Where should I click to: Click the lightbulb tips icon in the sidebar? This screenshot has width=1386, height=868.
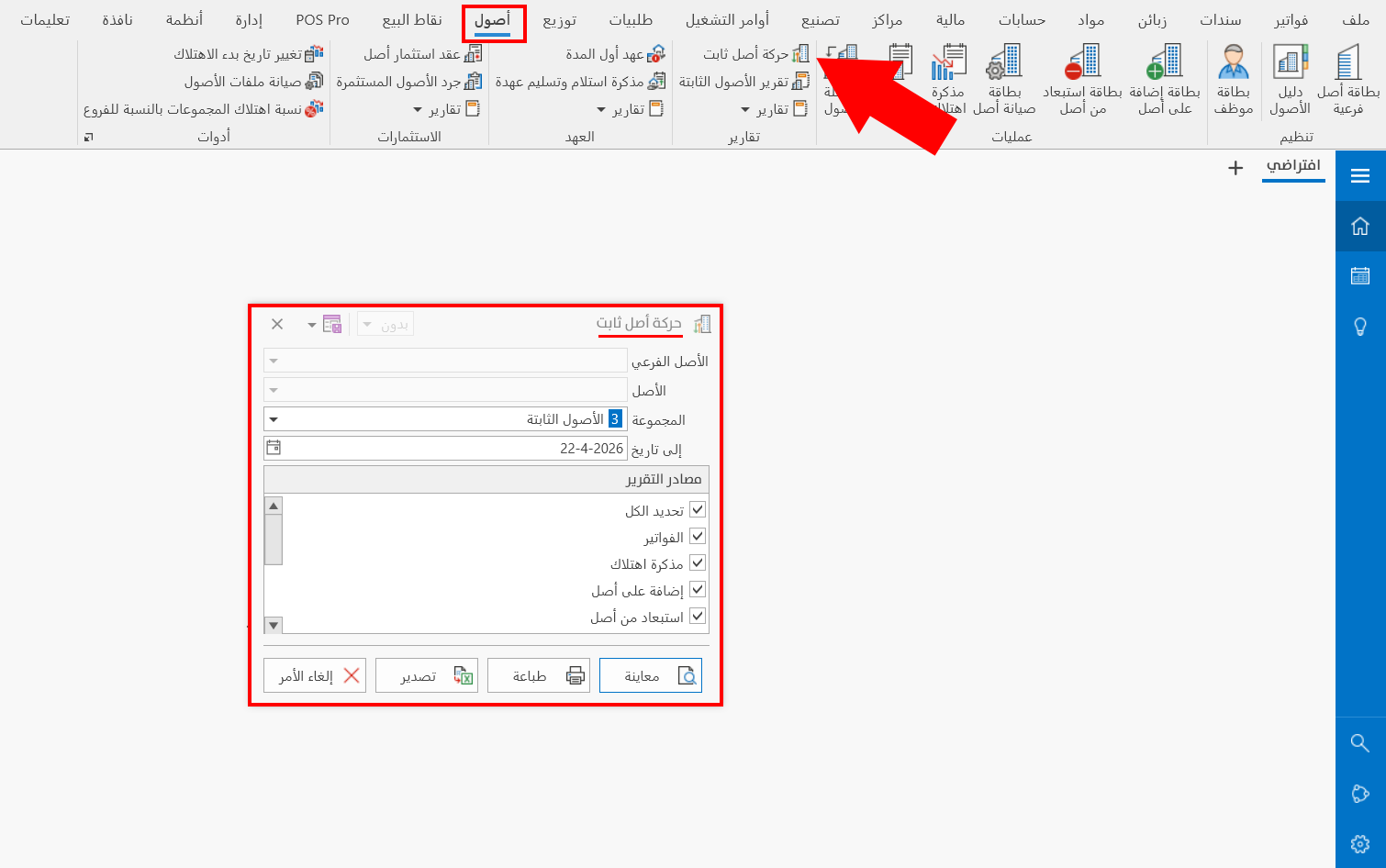tap(1360, 326)
